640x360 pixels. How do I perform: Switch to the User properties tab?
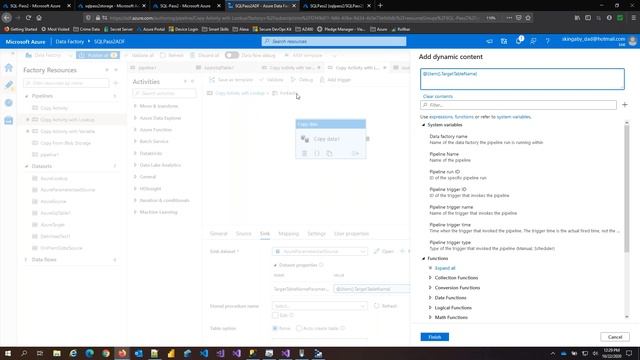pyautogui.click(x=351, y=233)
